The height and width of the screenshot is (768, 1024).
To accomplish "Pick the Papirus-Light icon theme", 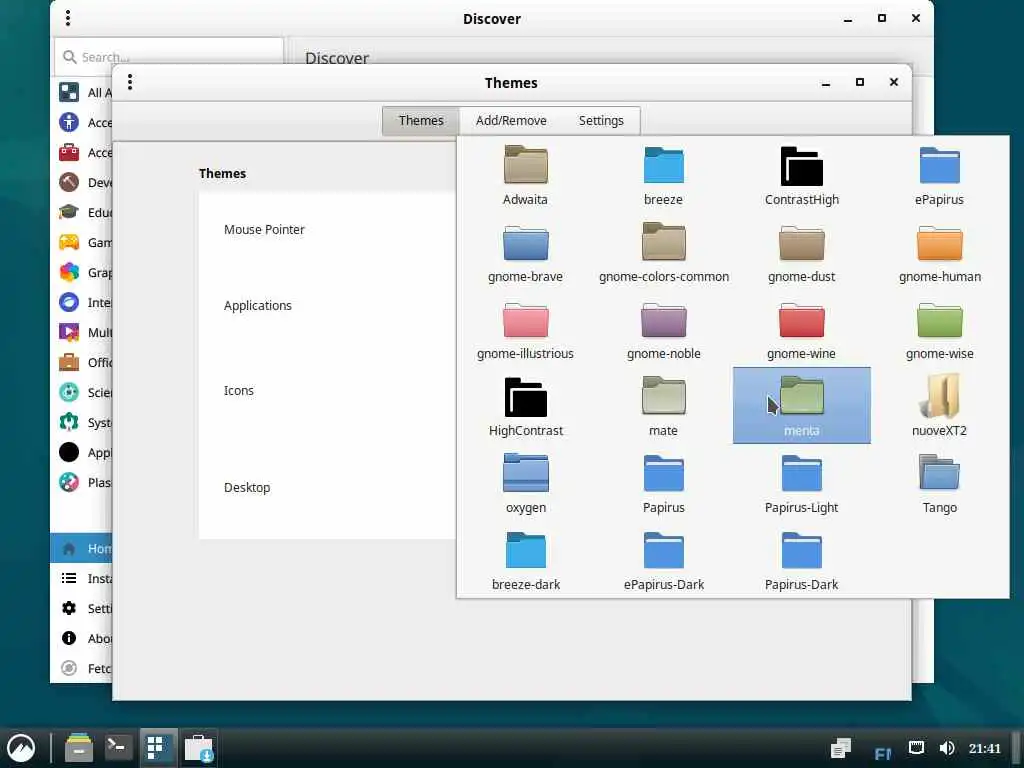I will click(x=801, y=483).
